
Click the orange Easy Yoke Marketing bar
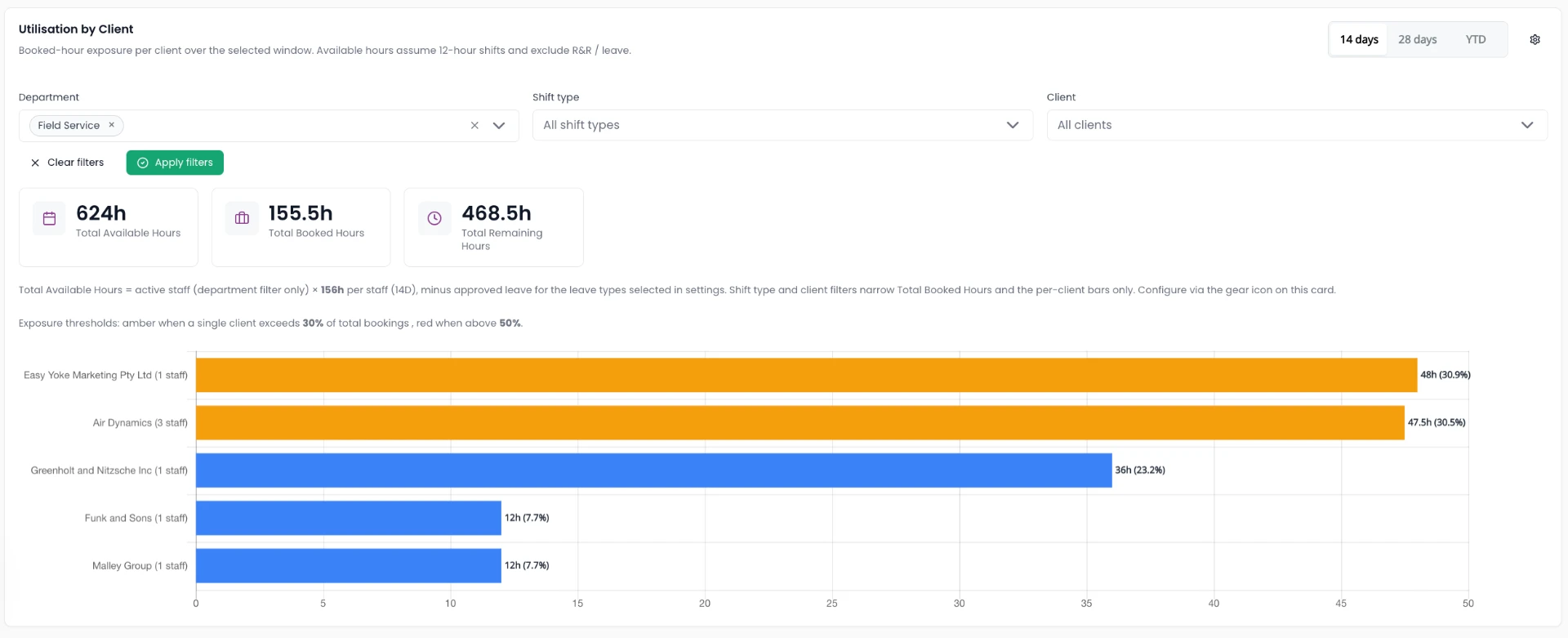tap(806, 375)
